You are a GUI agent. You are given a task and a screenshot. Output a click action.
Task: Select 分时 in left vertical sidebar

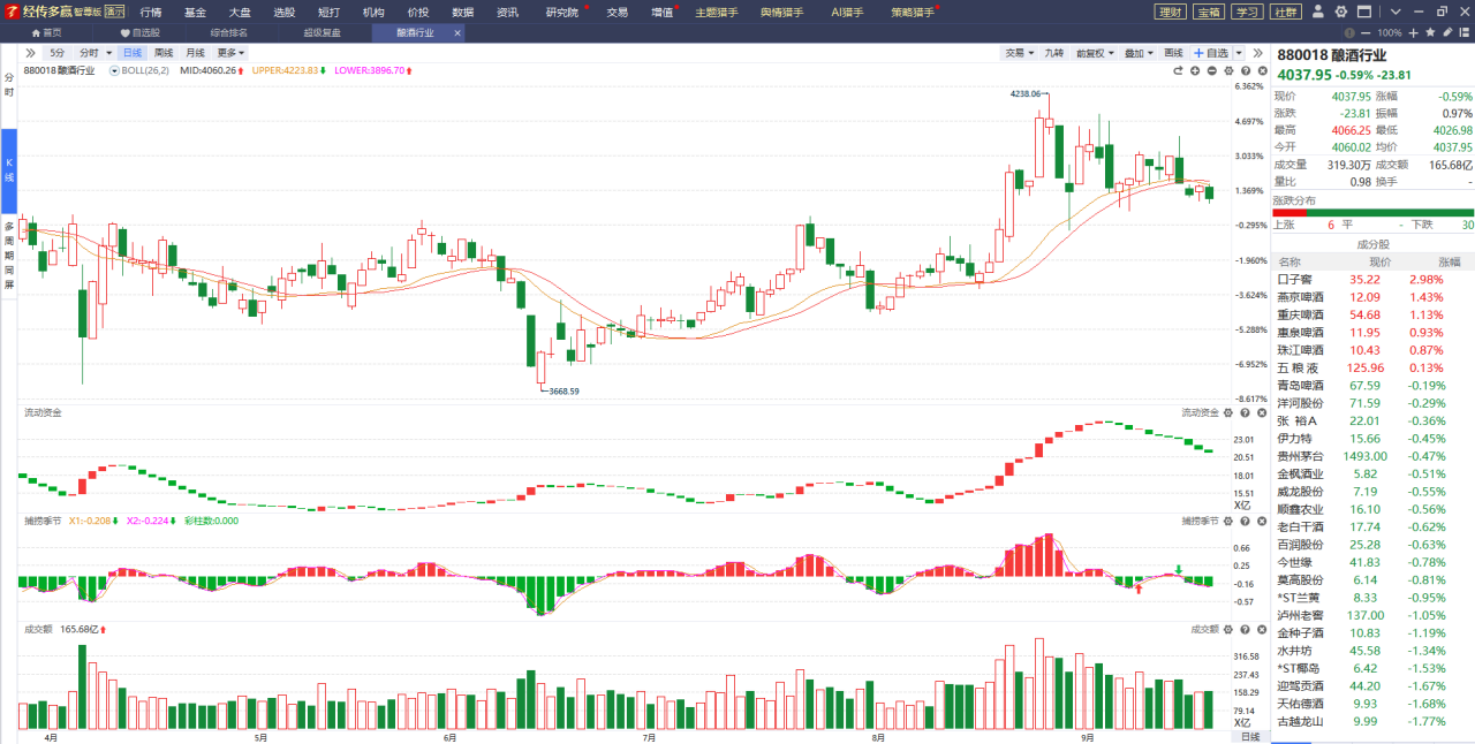click(x=8, y=86)
